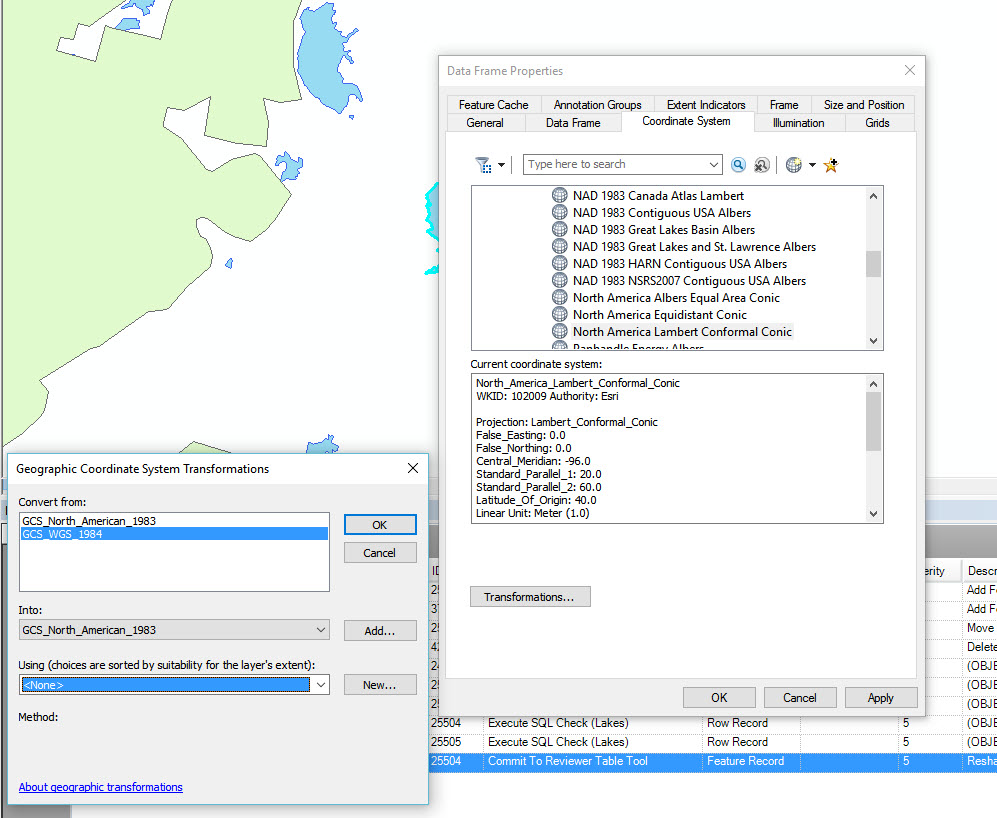Click scroll up arrow in current coordinate system box

tap(874, 384)
